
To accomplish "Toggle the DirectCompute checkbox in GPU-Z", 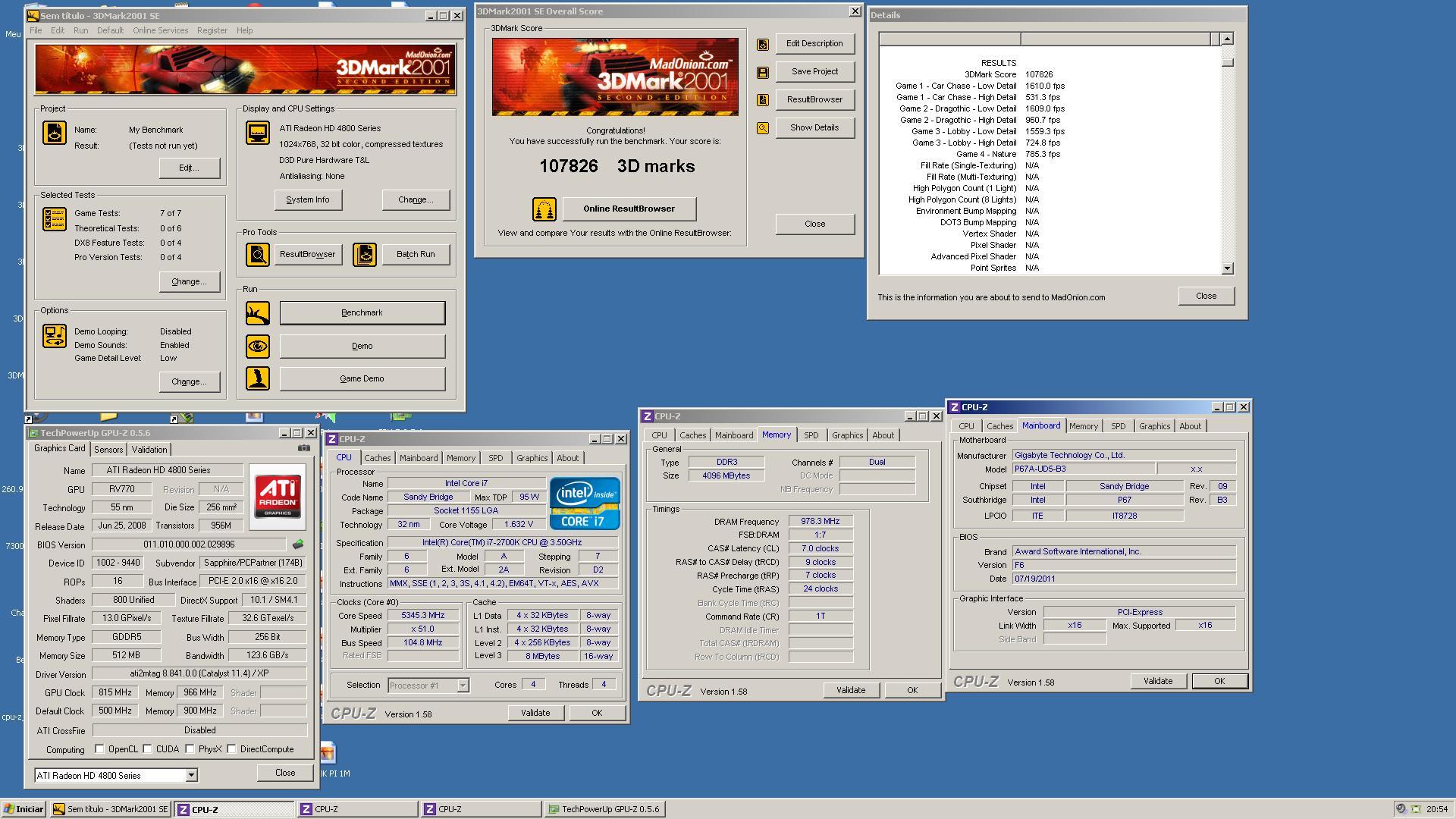I will pos(231,749).
